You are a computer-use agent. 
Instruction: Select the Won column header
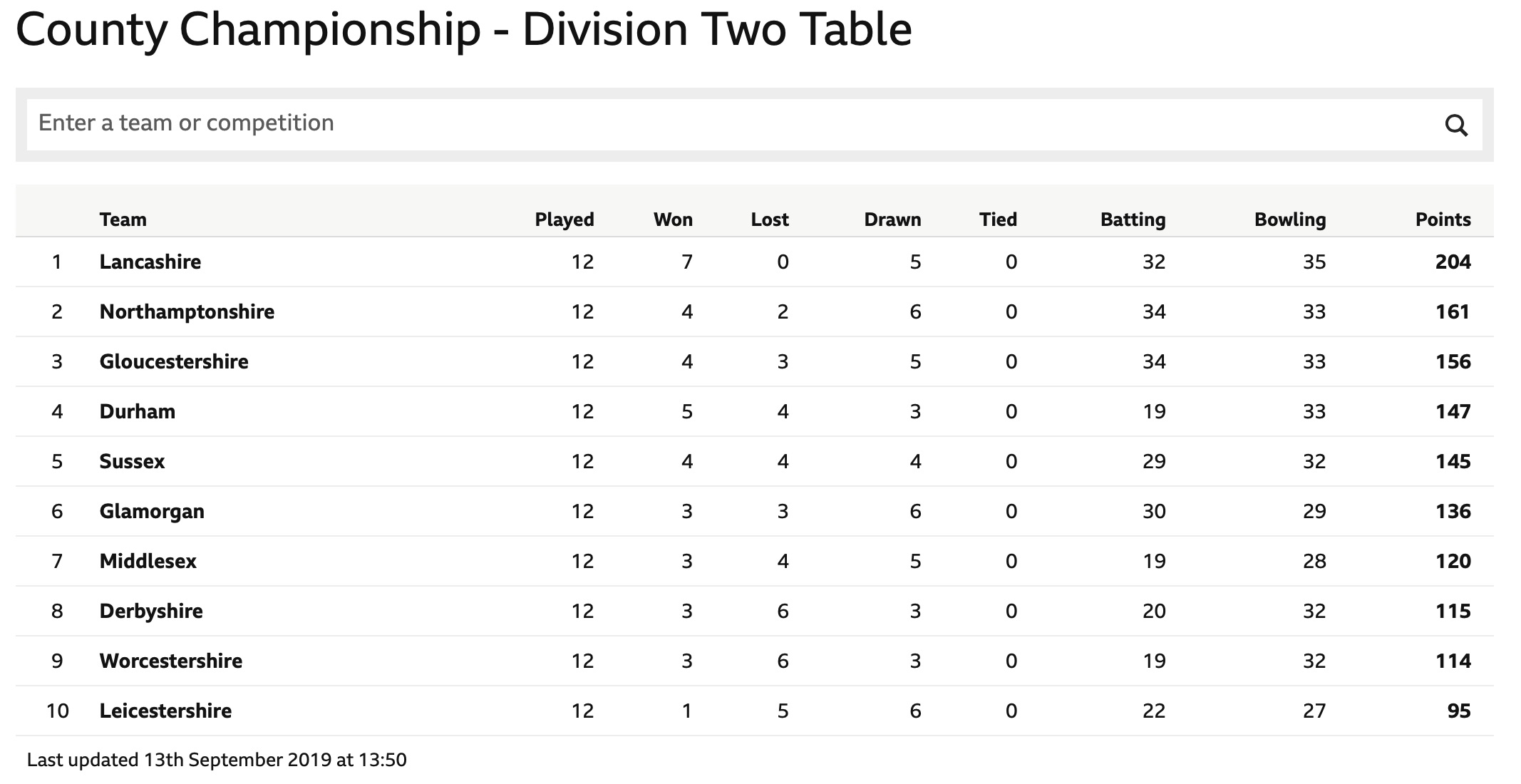[673, 219]
